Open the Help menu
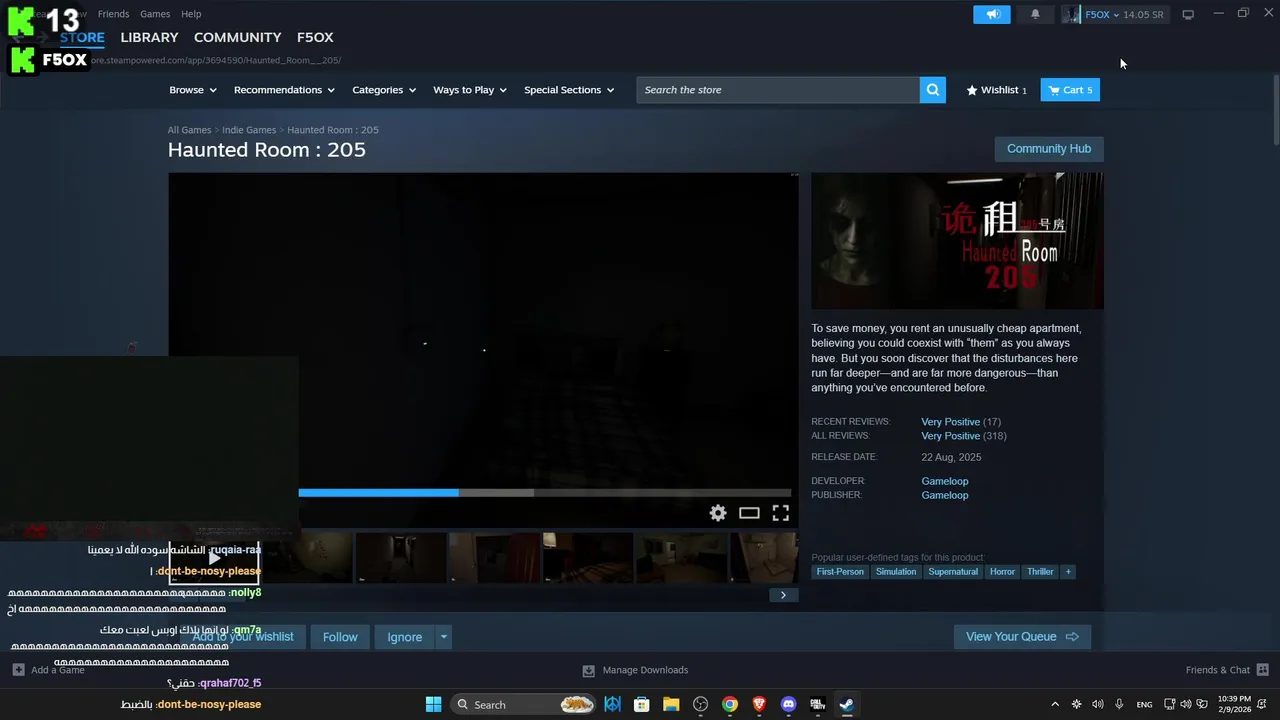This screenshot has height=720, width=1280. coord(191,14)
